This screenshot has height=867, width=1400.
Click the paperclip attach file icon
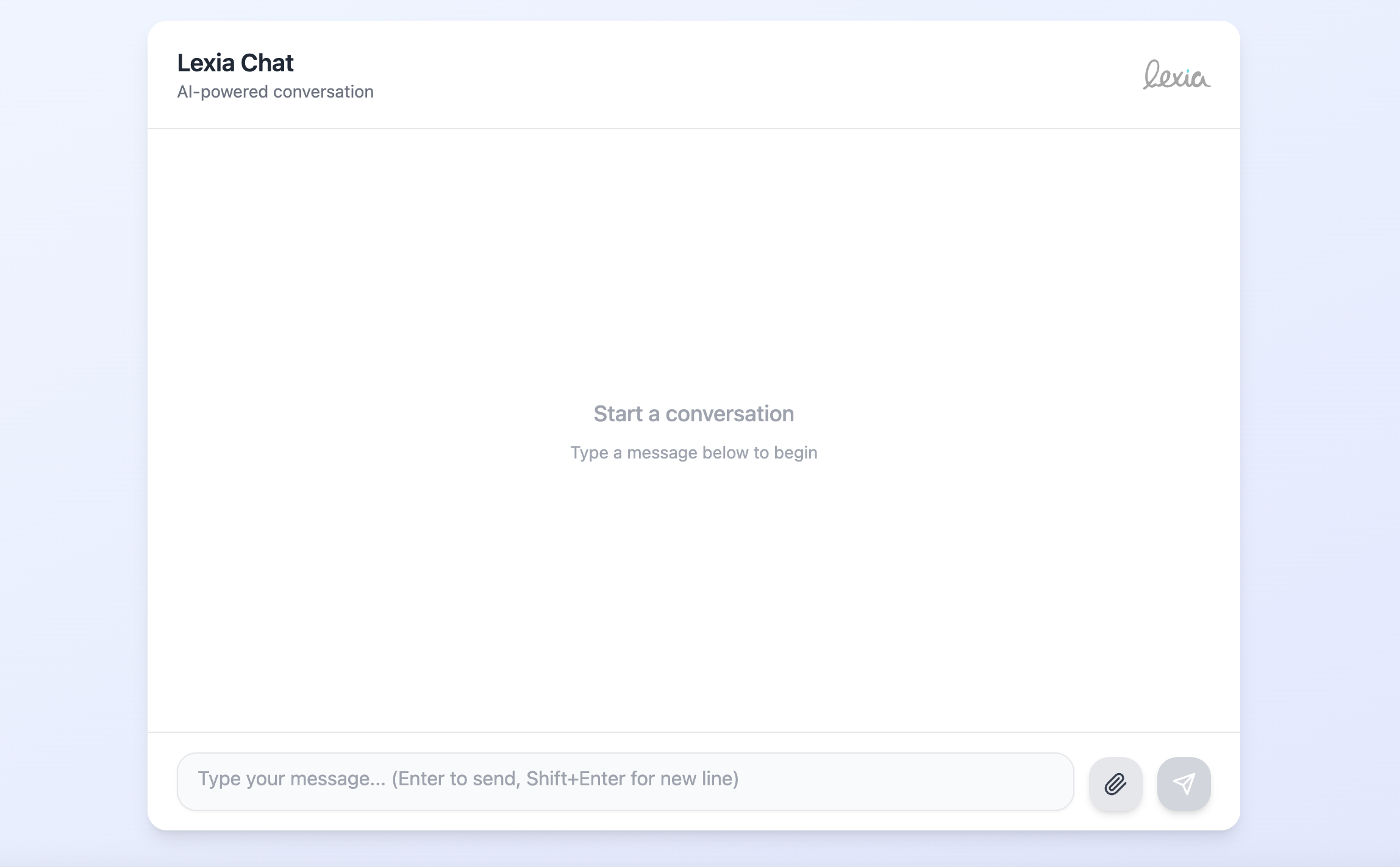(1115, 783)
